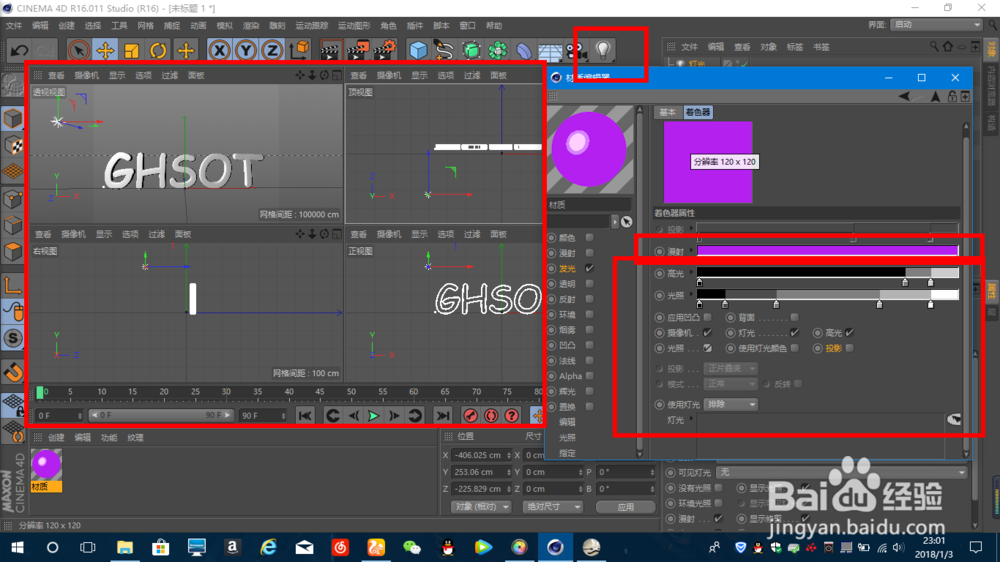Enable the 反射 channel checkbox
Screen dimensions: 1000x562
point(590,299)
